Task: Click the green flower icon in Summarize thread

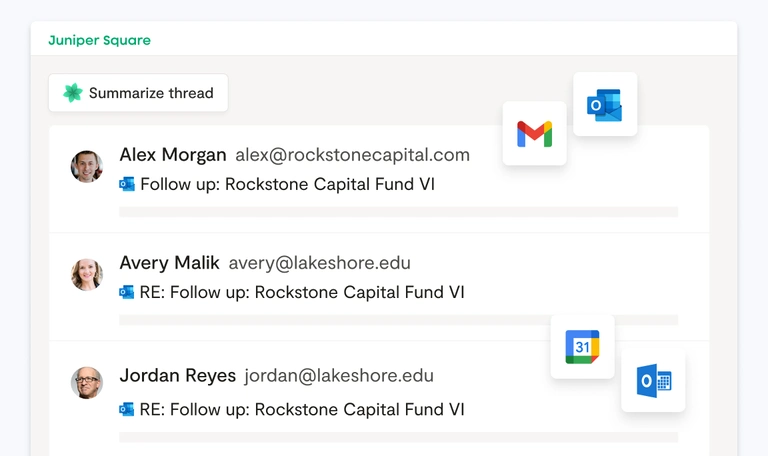Action: click(x=72, y=93)
